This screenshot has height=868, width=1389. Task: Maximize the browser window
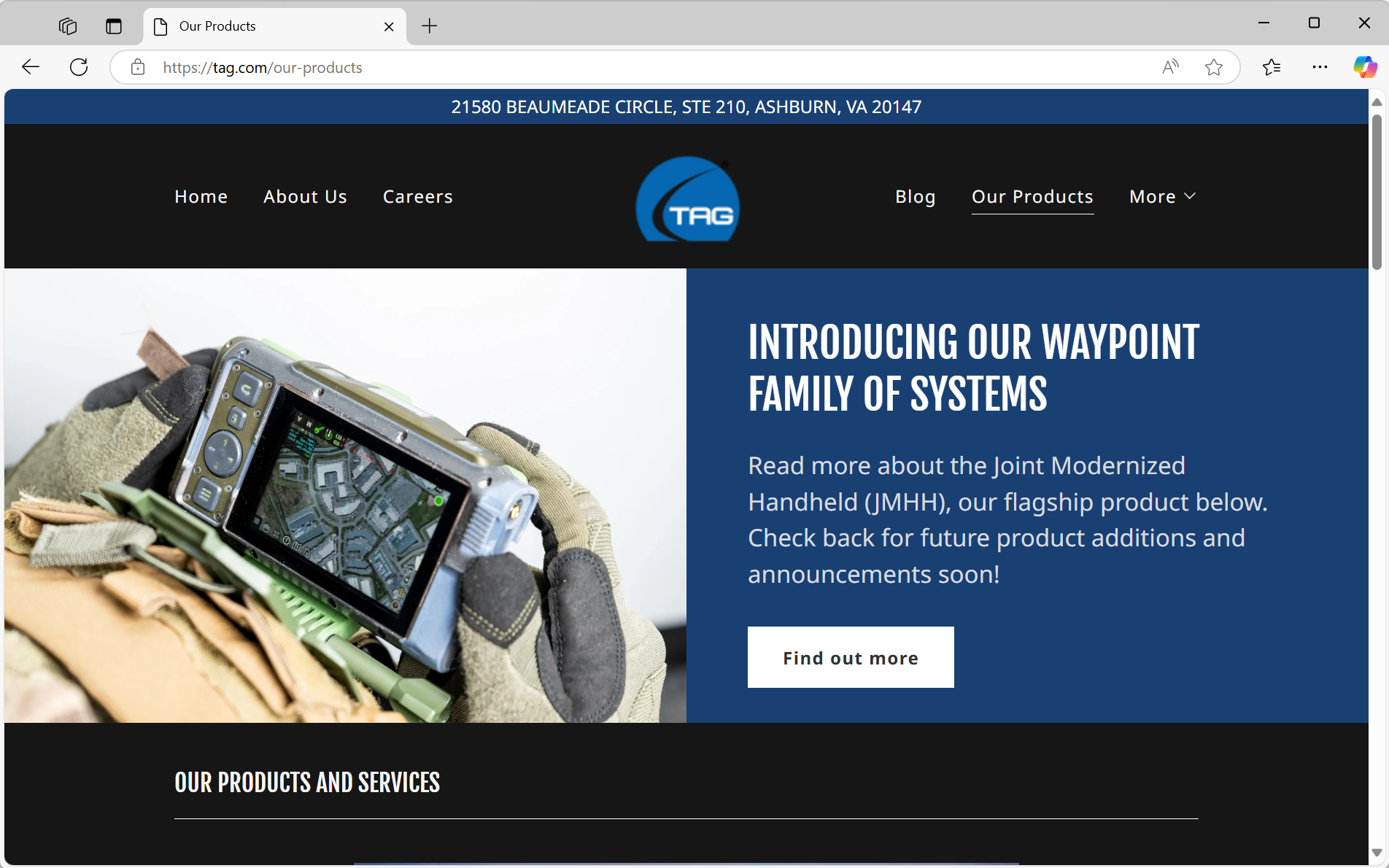pyautogui.click(x=1314, y=23)
